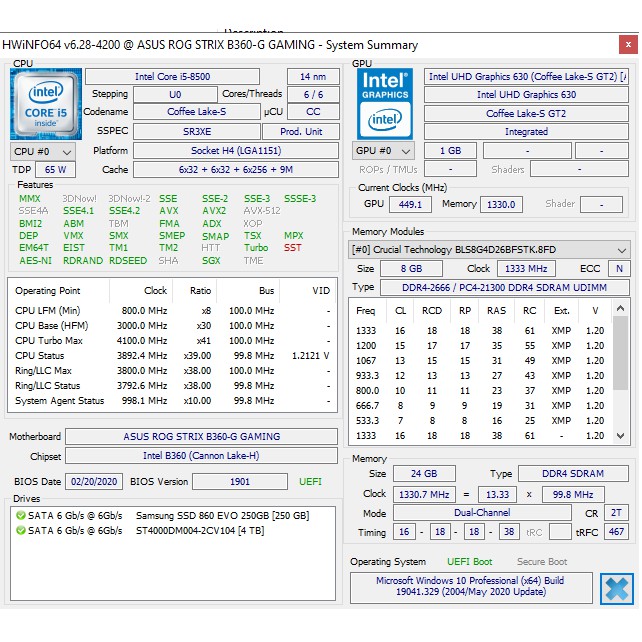Click the Intel UHD Graphics 630 GPU name
Image resolution: width=642 pixels, height=642 pixels.
point(526,95)
